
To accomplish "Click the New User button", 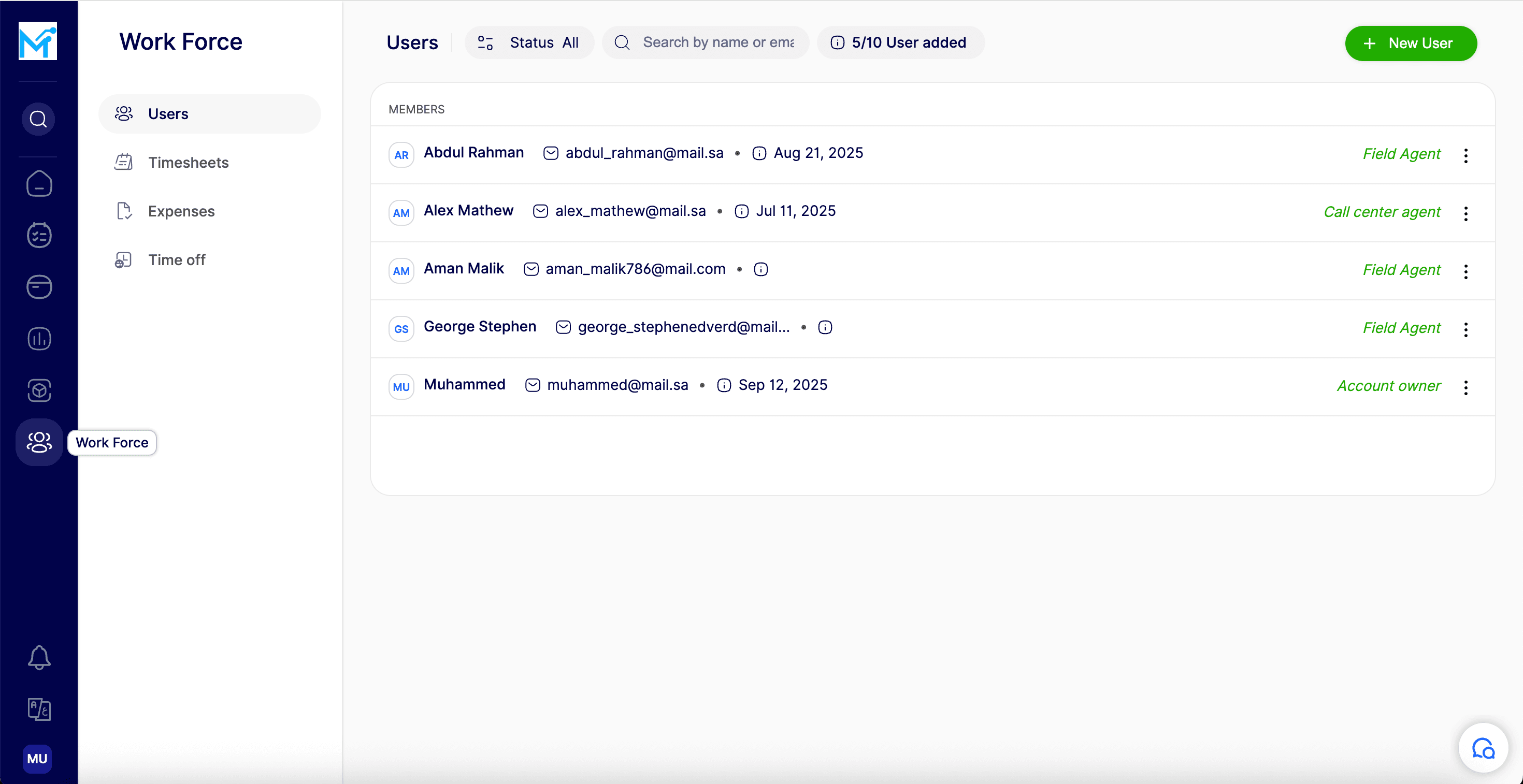I will click(1411, 43).
